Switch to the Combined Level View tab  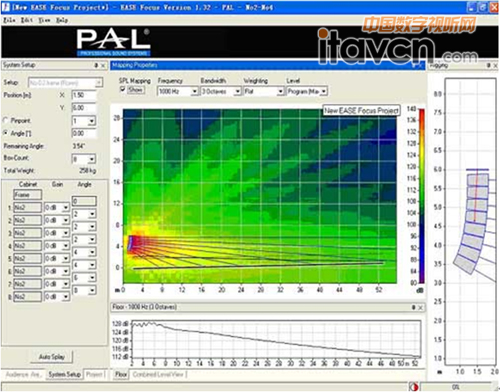pos(159,375)
